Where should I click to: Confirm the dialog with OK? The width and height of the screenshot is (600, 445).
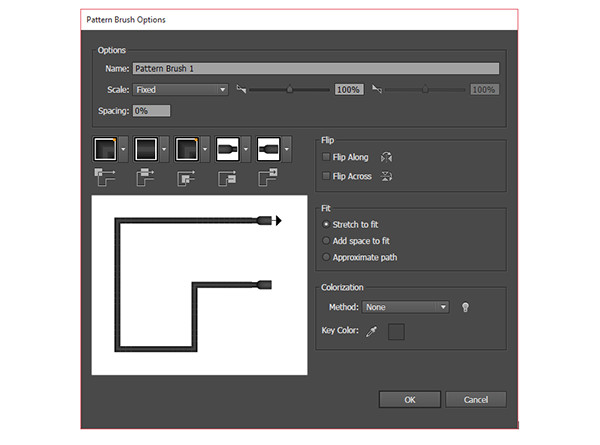410,400
